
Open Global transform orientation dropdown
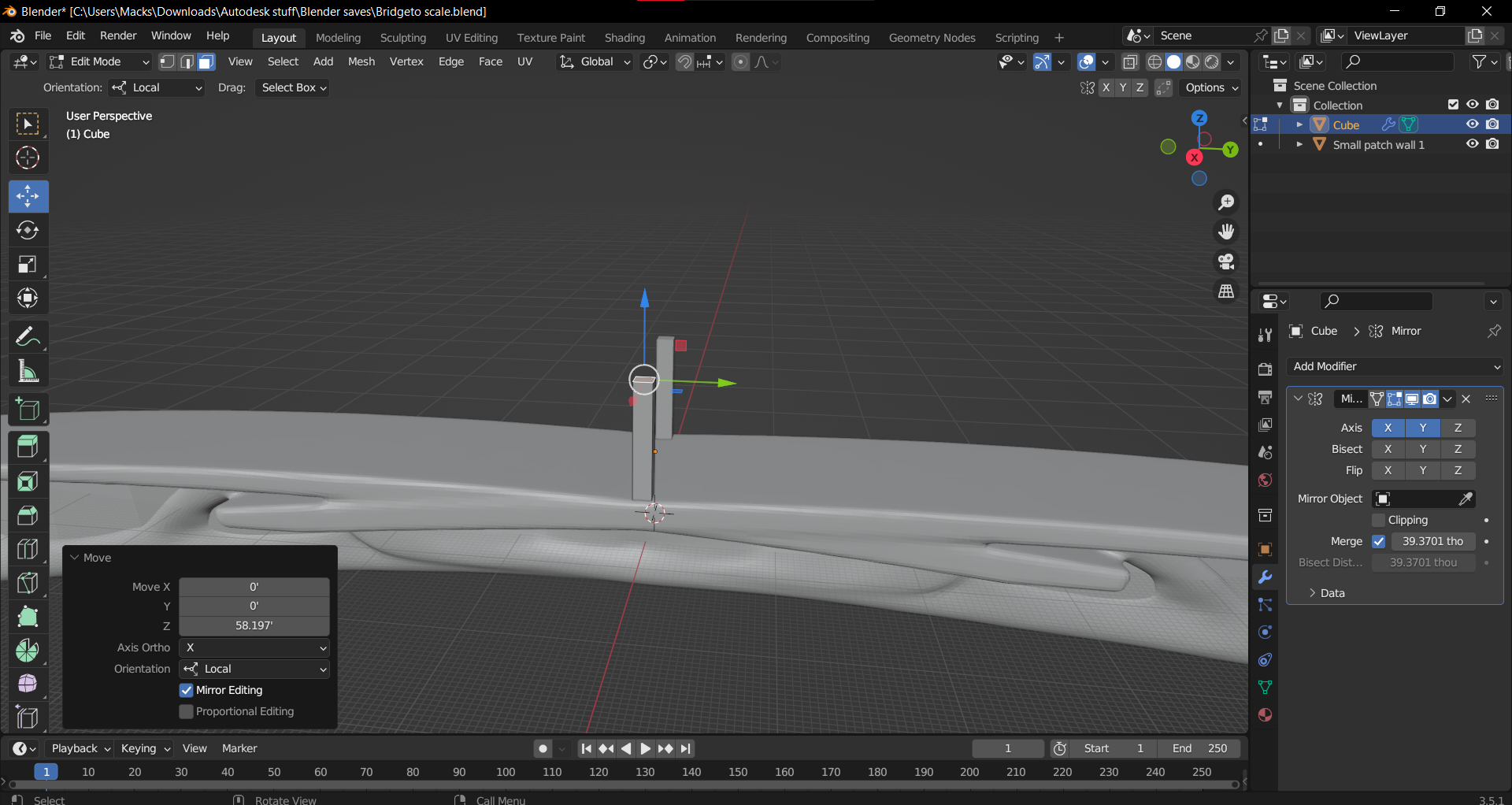pyautogui.click(x=595, y=61)
